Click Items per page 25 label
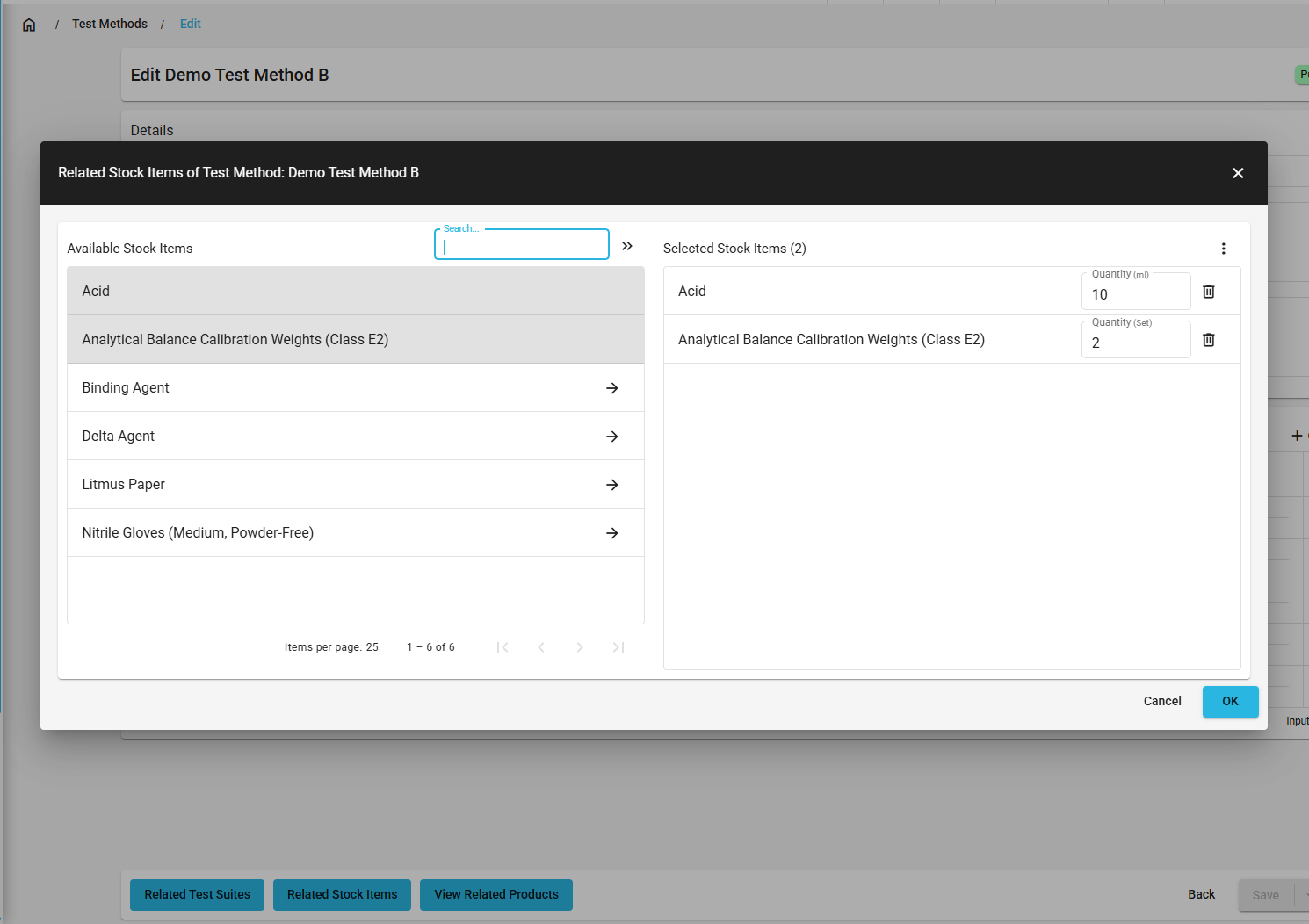This screenshot has height=924, width=1309. (x=331, y=647)
